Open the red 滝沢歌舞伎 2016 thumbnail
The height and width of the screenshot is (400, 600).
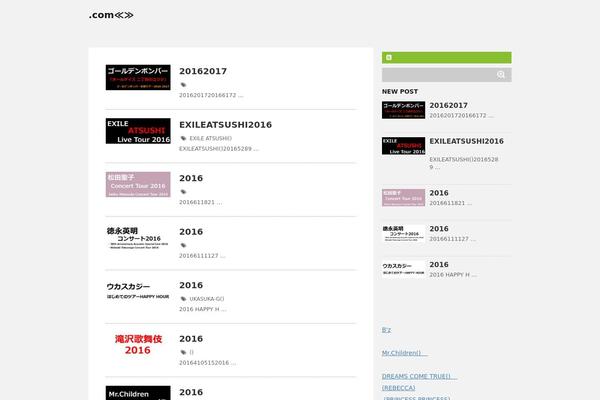[x=138, y=345]
